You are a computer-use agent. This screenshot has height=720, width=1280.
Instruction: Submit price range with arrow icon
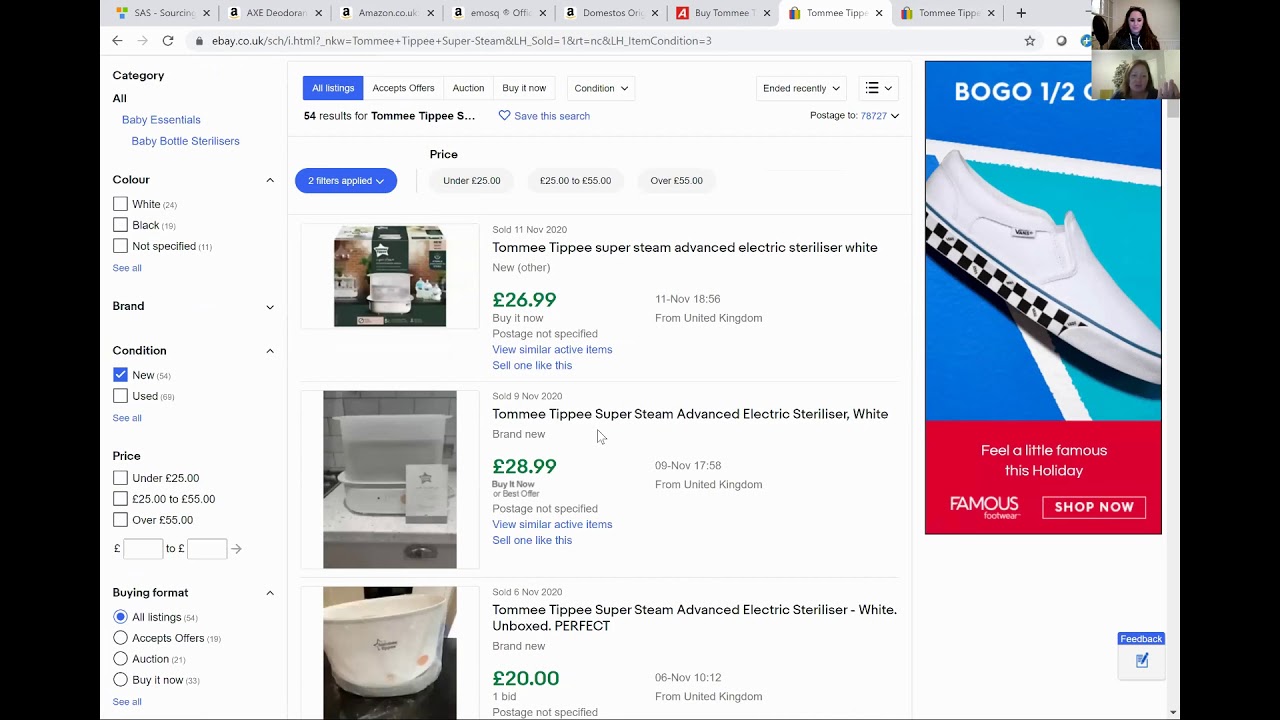point(236,548)
